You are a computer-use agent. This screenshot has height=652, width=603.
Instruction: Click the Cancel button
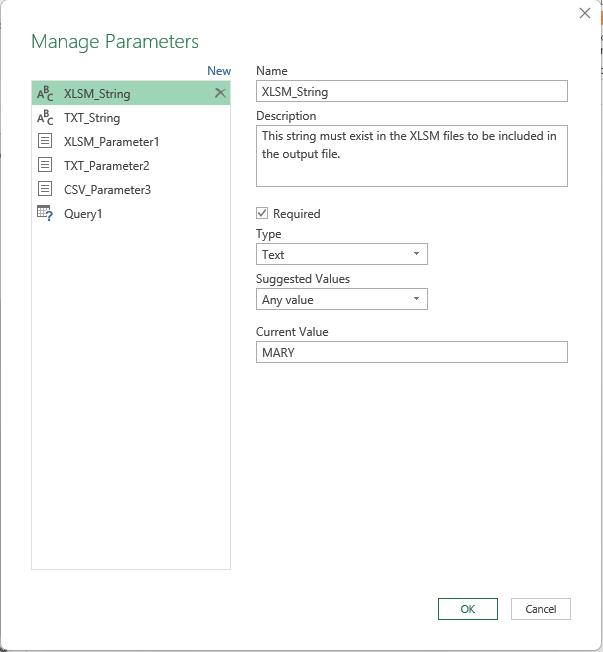pyautogui.click(x=541, y=609)
